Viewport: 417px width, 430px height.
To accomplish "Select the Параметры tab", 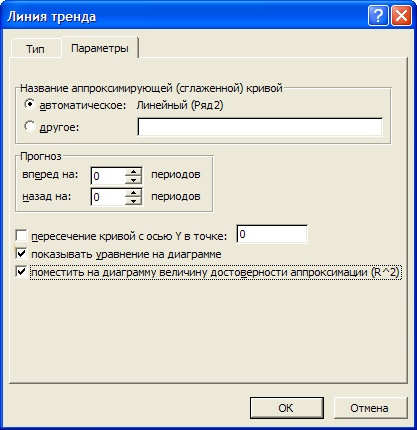I will (100, 48).
